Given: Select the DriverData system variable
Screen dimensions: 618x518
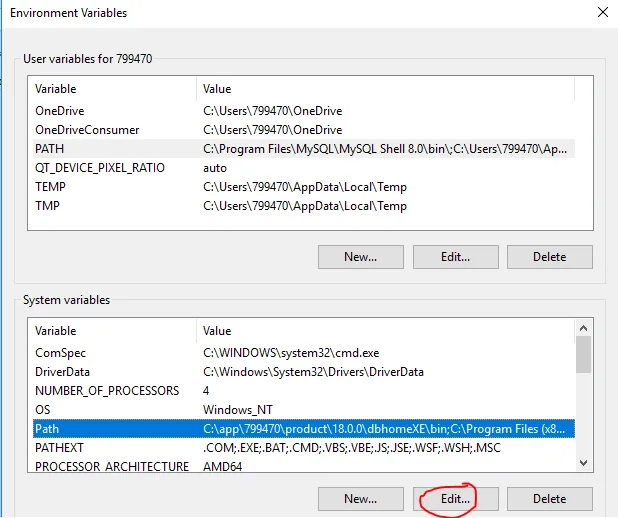Looking at the screenshot, I should (64, 372).
